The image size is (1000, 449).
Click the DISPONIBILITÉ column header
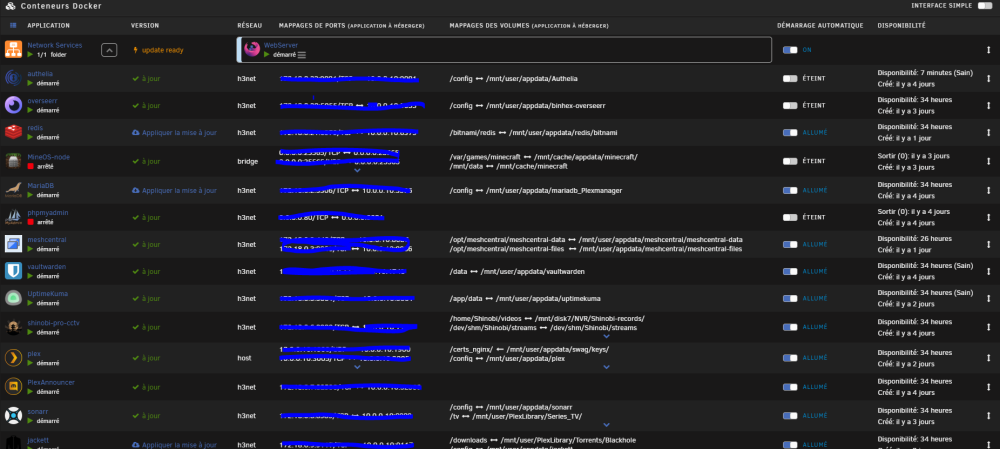tap(901, 26)
